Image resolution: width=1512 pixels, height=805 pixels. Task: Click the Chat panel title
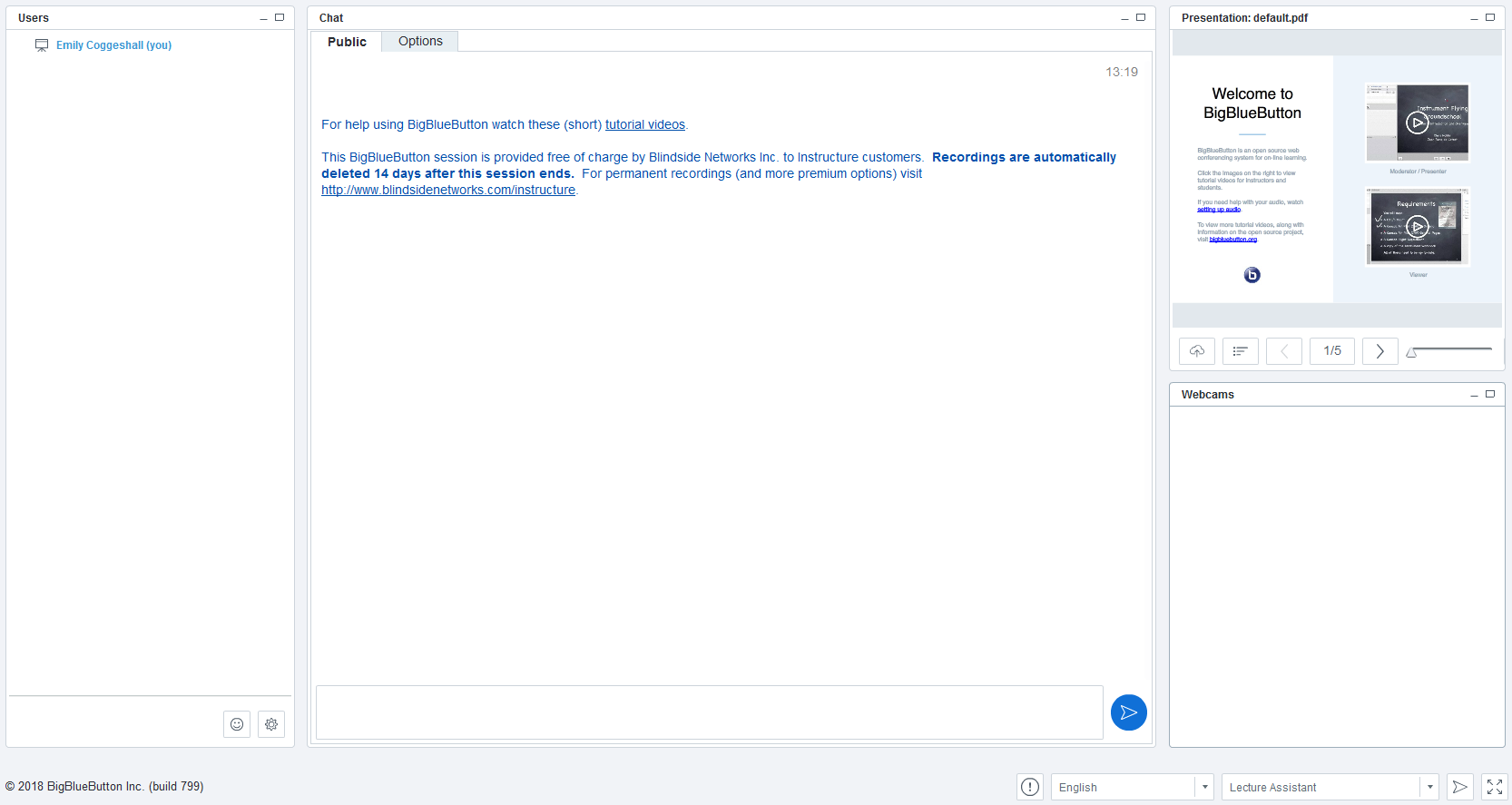pyautogui.click(x=331, y=18)
